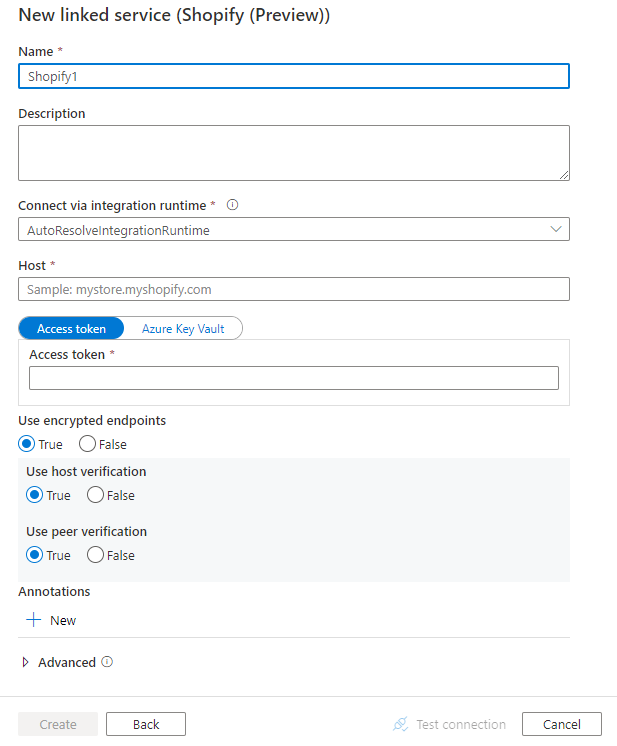Screen dimensions: 617x746
Task: Select True for Use host verification
Action: coord(35,495)
